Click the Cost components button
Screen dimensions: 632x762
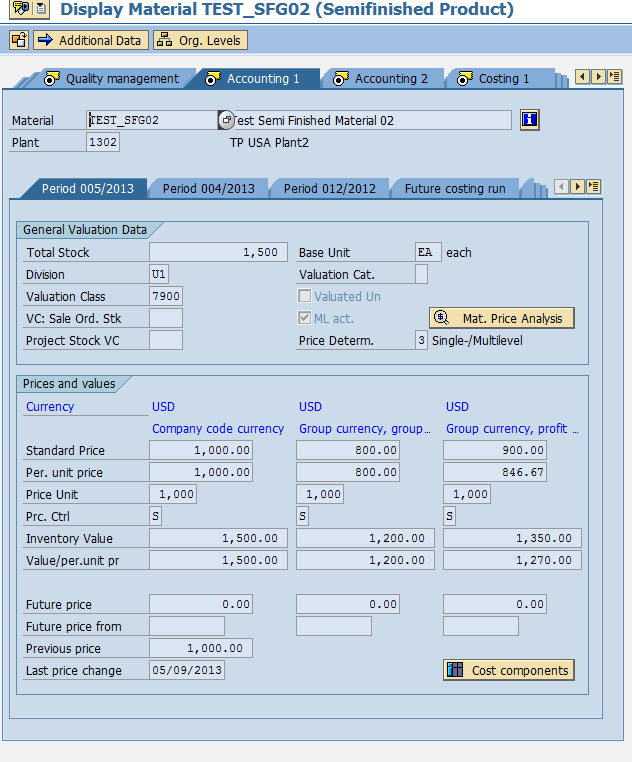click(509, 671)
